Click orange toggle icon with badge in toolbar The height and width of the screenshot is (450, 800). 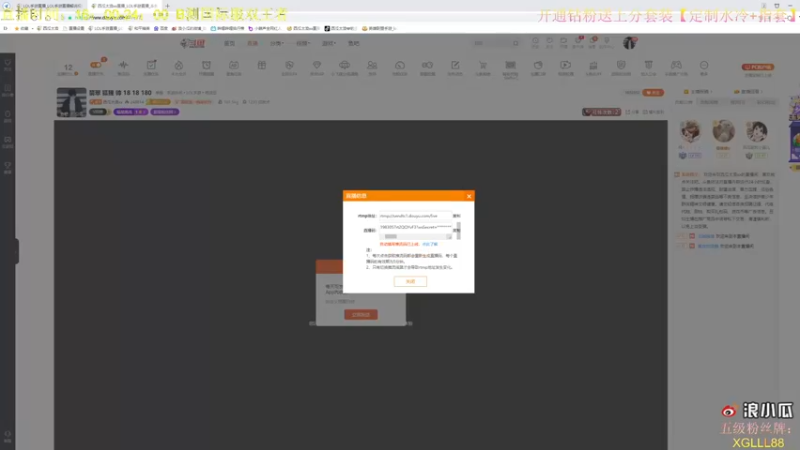96,67
